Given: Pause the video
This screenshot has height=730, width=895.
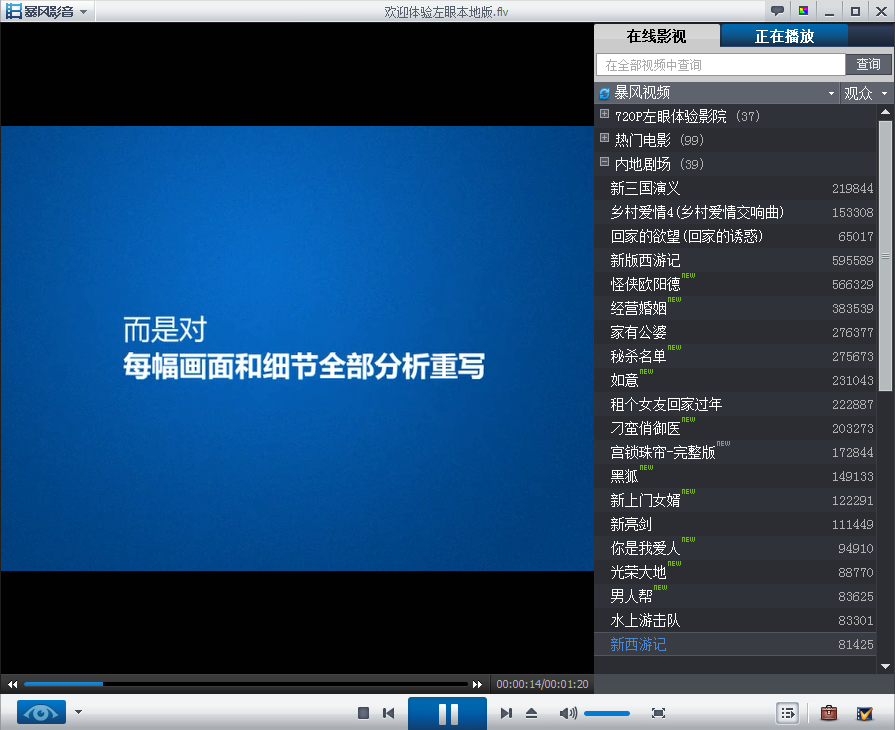Looking at the screenshot, I should [x=448, y=713].
